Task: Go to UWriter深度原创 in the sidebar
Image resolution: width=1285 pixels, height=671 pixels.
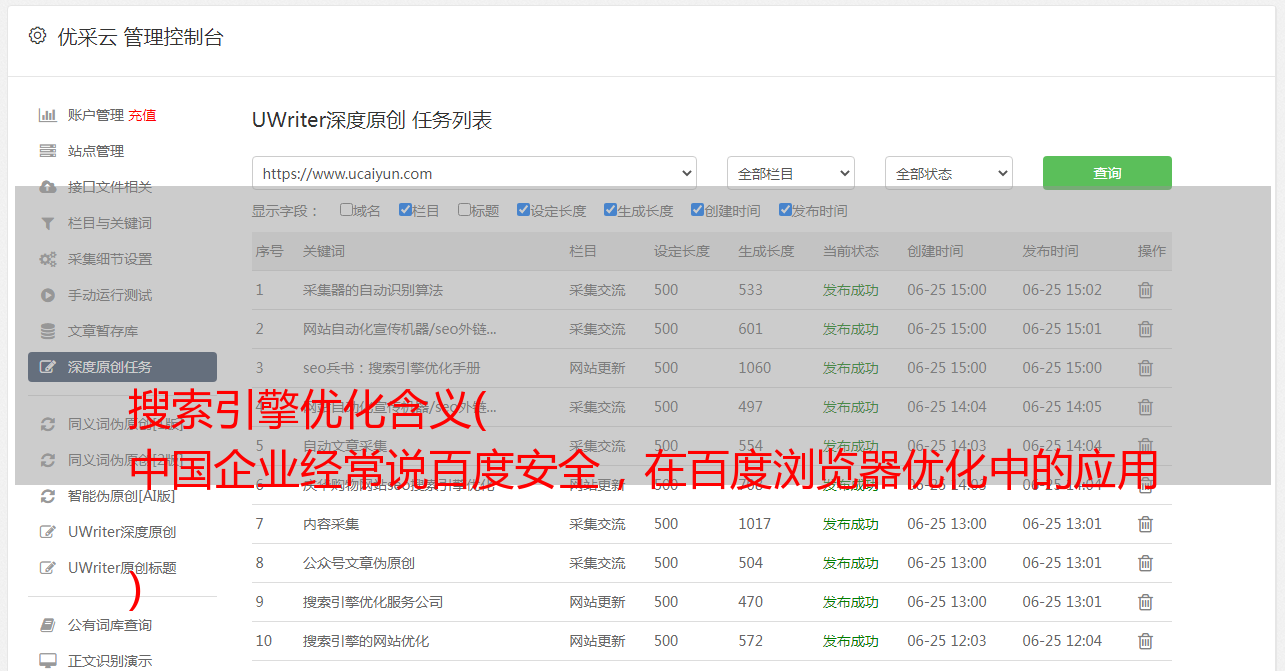Action: coord(122,532)
